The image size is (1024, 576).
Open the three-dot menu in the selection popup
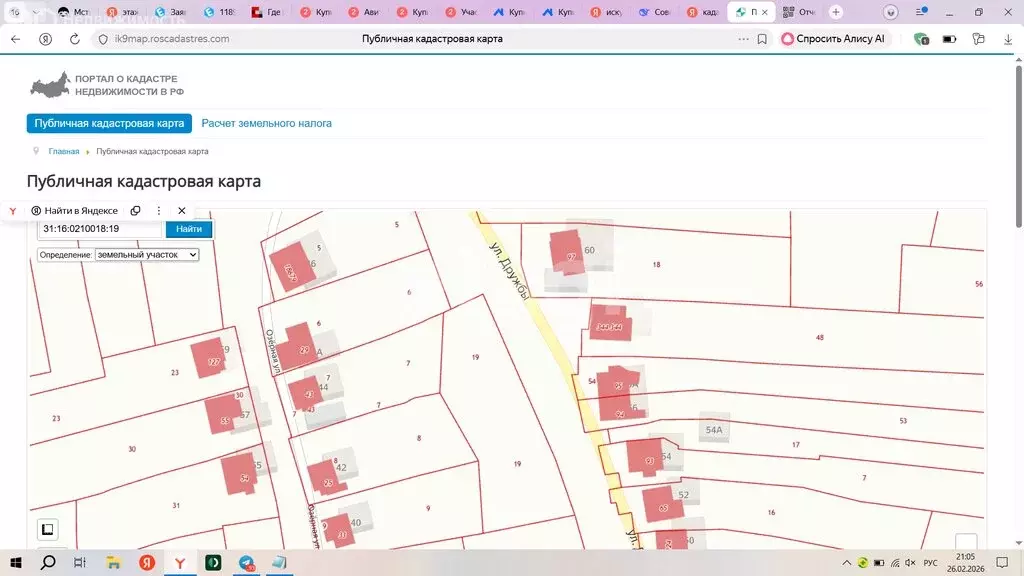(x=158, y=211)
